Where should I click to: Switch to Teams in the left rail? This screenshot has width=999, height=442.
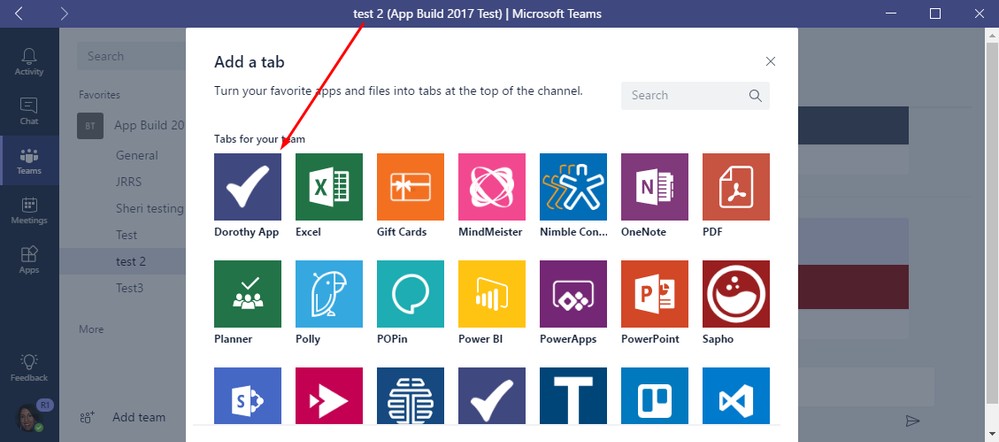[x=29, y=160]
